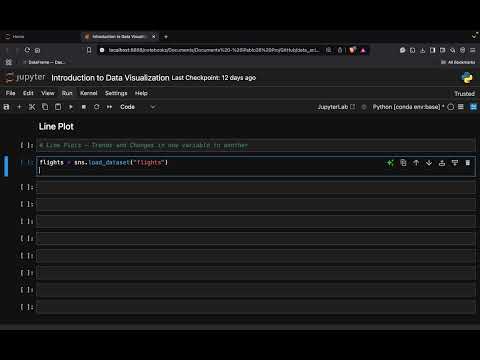Click the Python conda env kernel name

(408, 107)
